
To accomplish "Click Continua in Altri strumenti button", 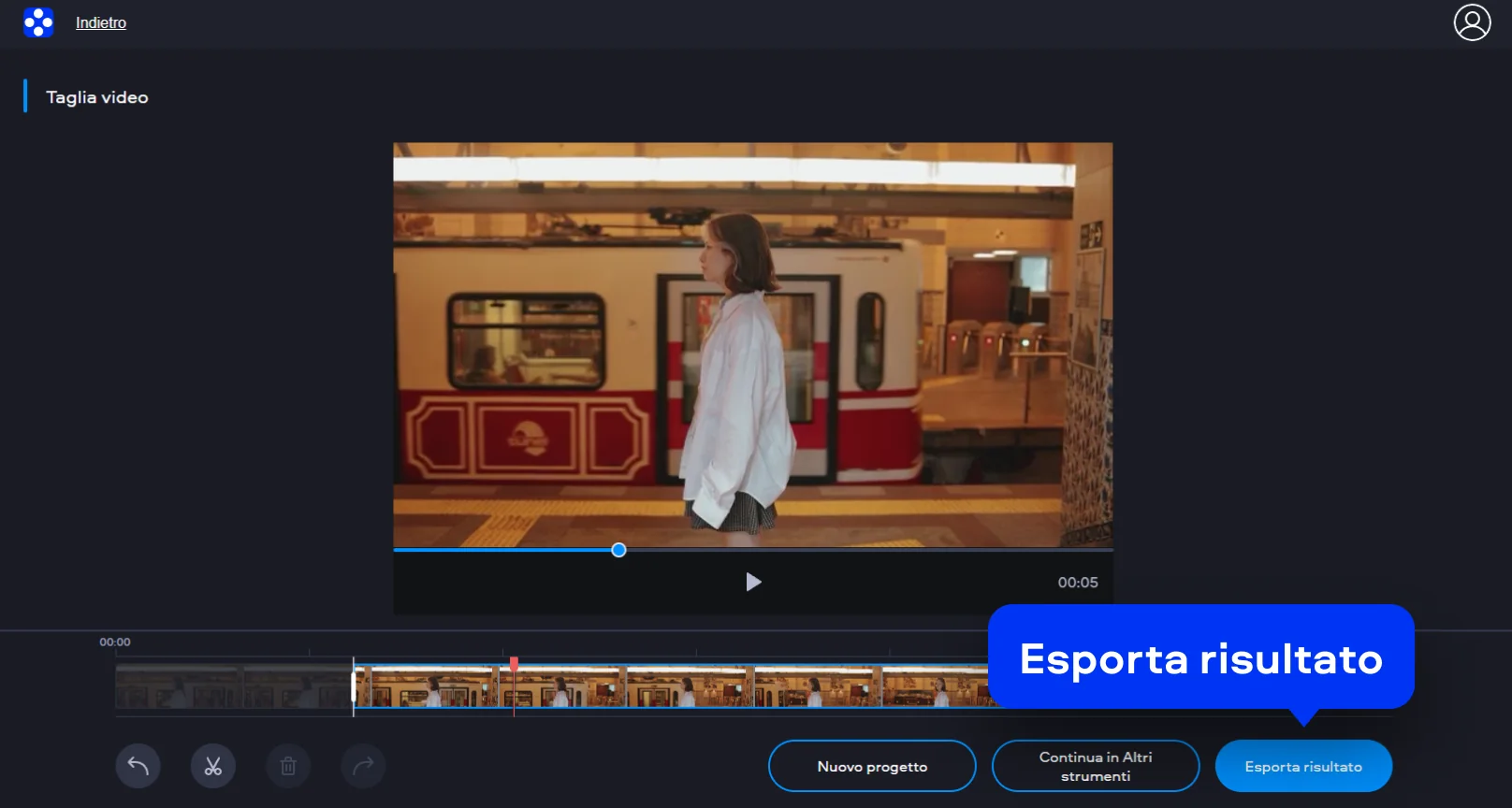I will coord(1096,767).
